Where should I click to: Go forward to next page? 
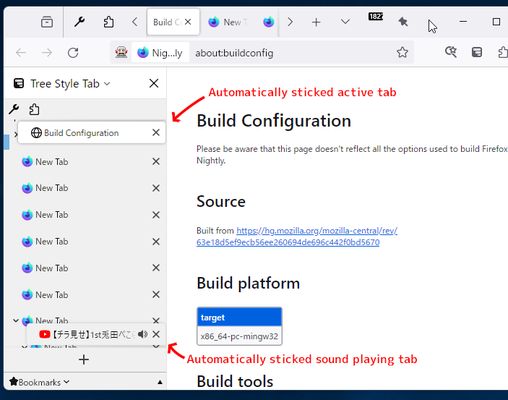47,53
